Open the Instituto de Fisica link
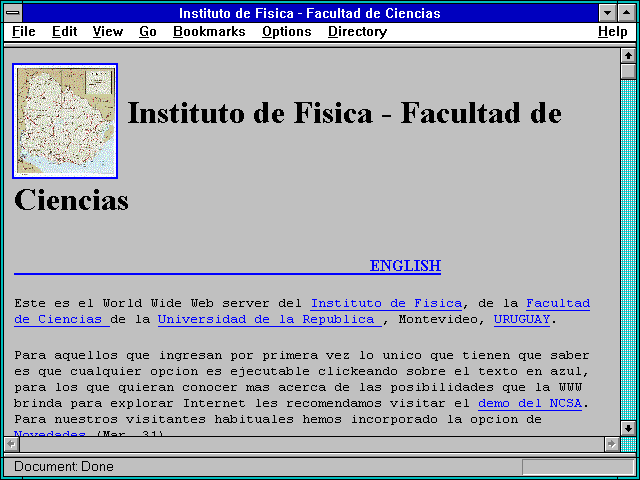 coord(386,304)
